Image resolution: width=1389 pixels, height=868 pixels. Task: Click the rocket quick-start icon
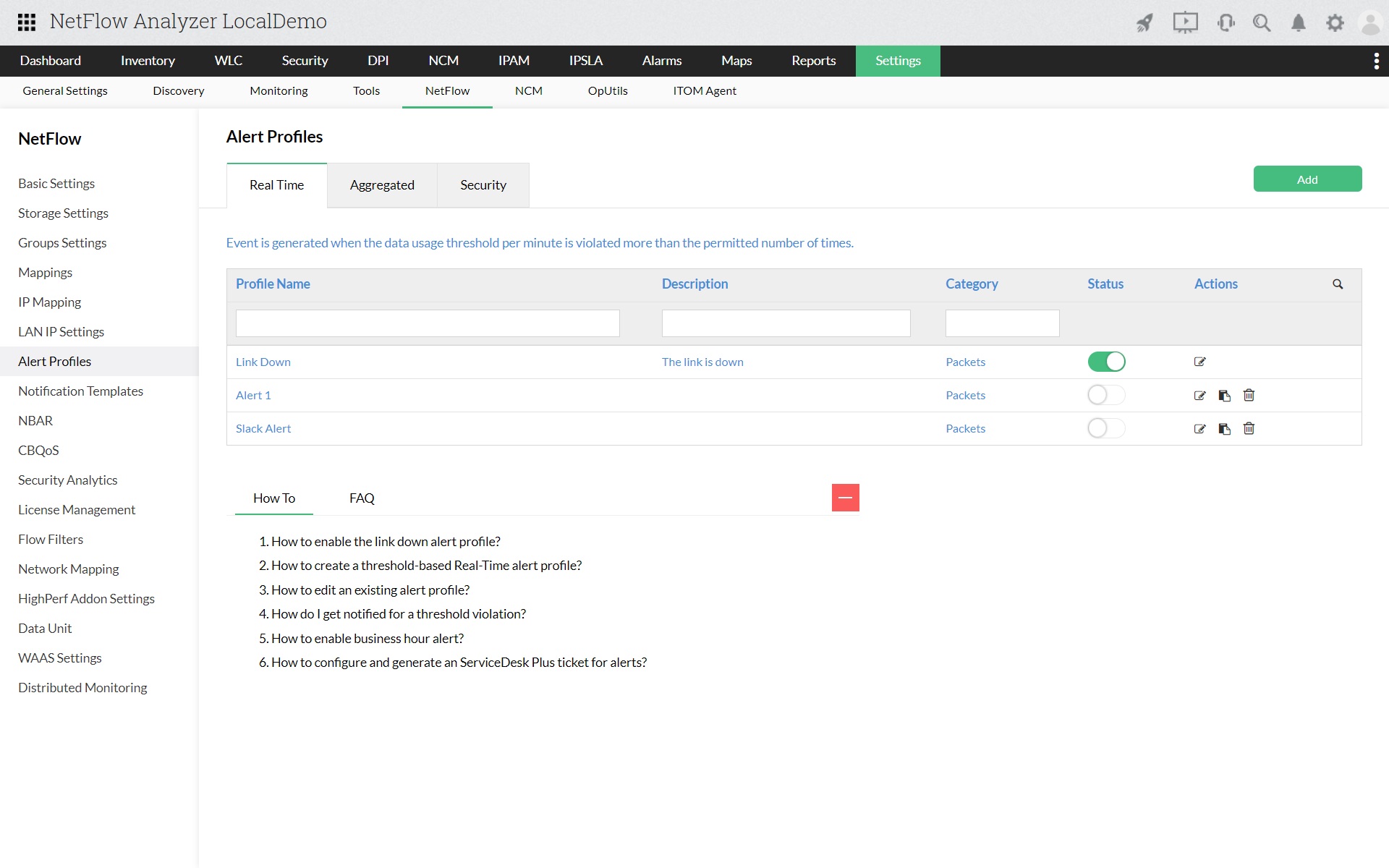[1144, 23]
